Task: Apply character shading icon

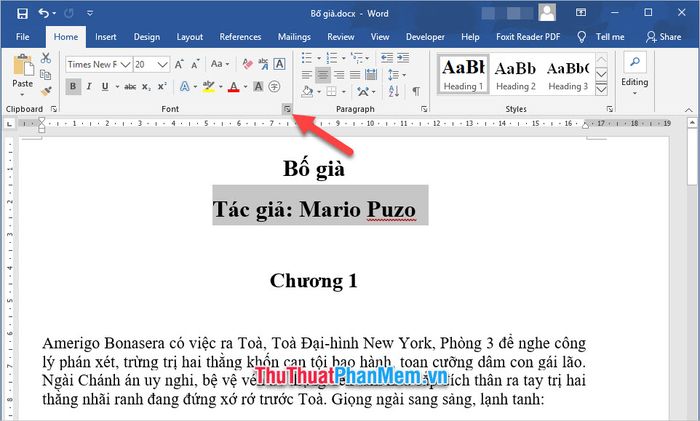Action: pyautogui.click(x=258, y=87)
